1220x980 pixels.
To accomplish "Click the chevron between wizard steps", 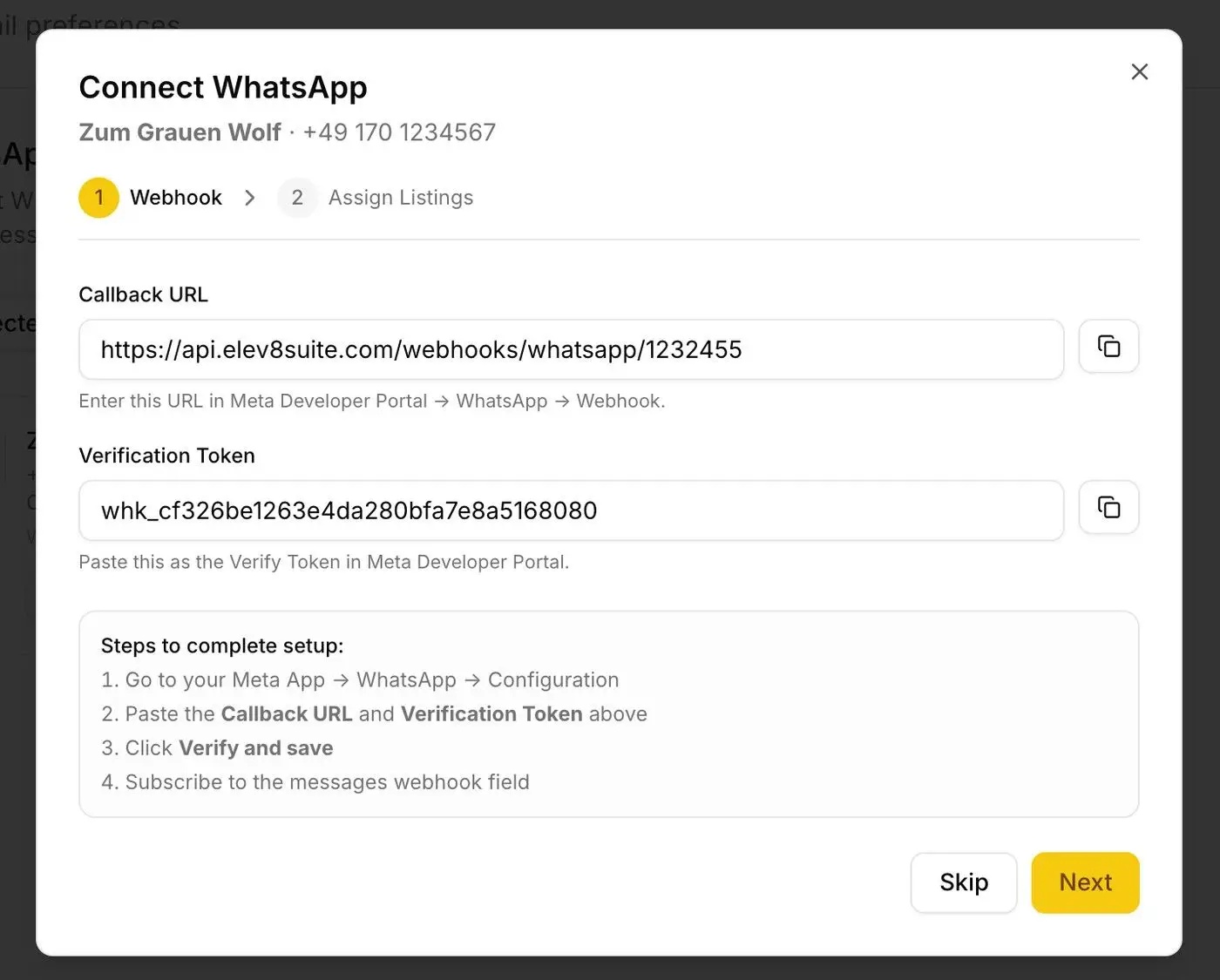I will pyautogui.click(x=250, y=198).
